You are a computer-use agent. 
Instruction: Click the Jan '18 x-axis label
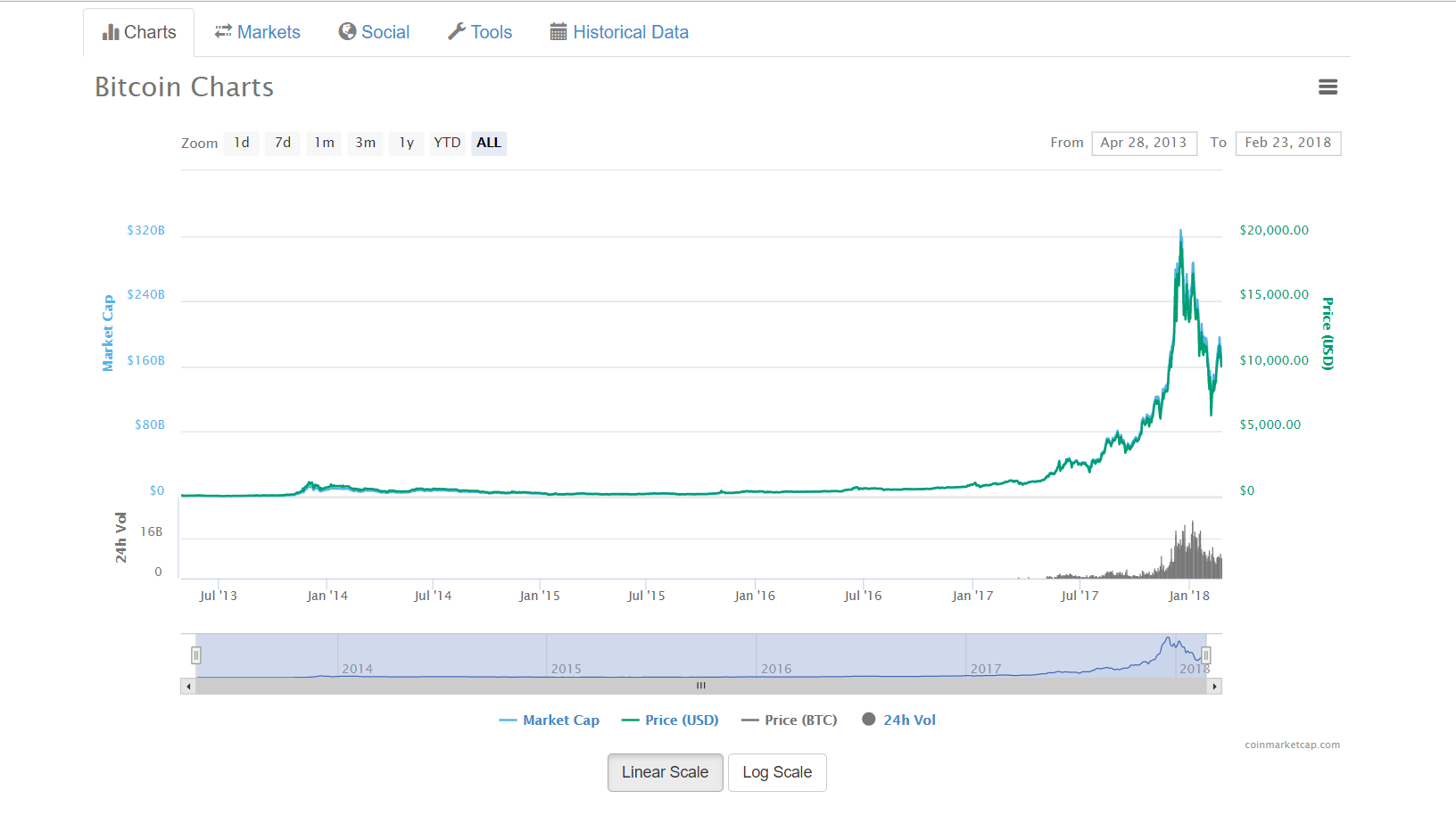pyautogui.click(x=1189, y=596)
